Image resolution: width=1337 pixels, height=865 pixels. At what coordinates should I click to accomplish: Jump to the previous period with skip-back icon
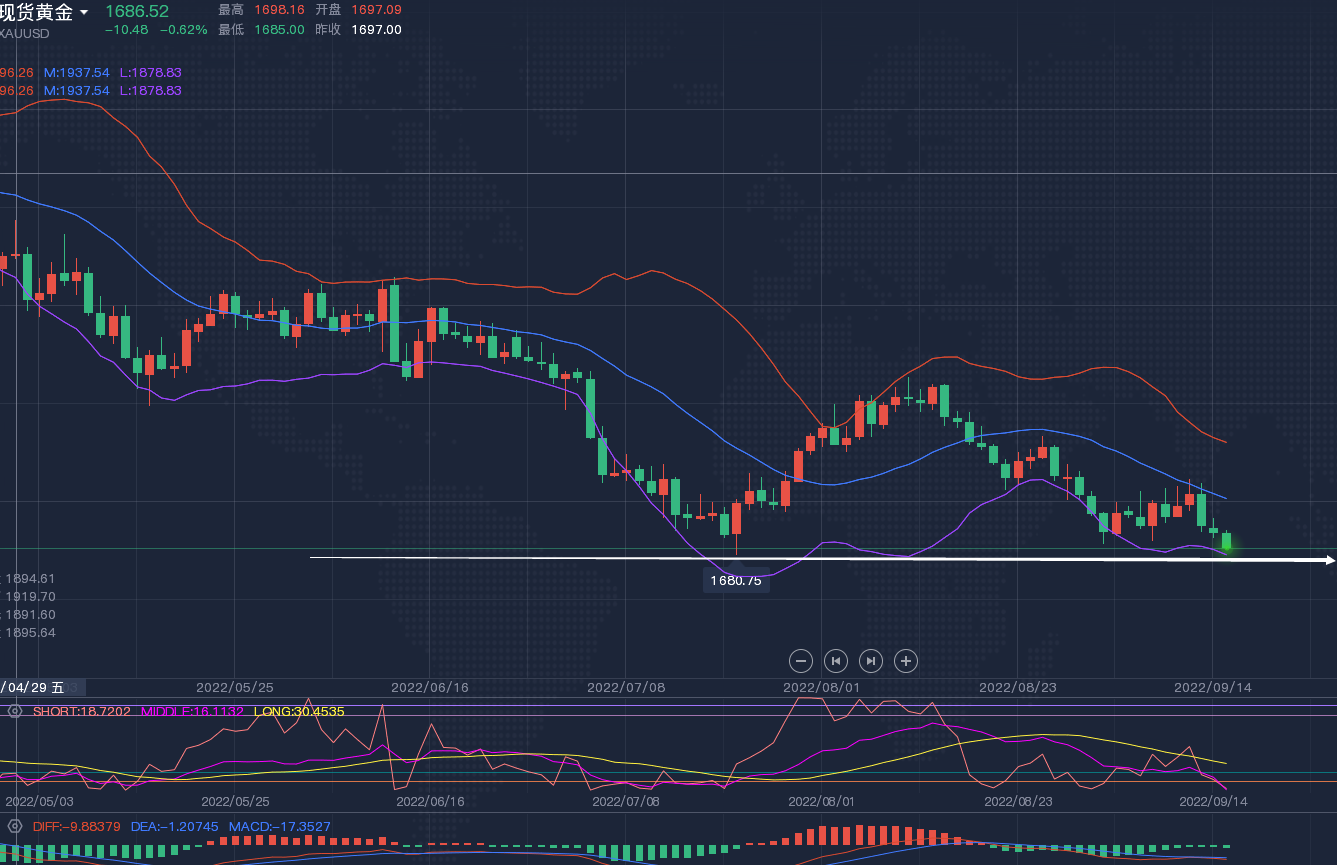(835, 660)
